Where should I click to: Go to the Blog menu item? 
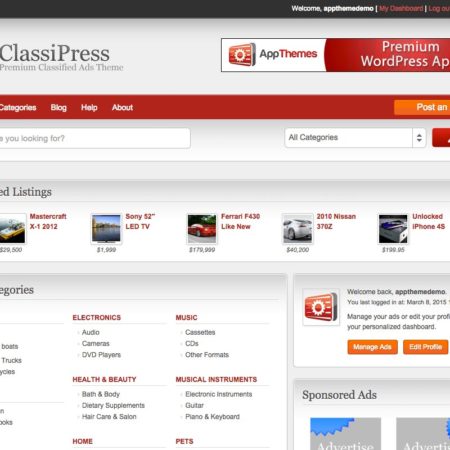59,107
